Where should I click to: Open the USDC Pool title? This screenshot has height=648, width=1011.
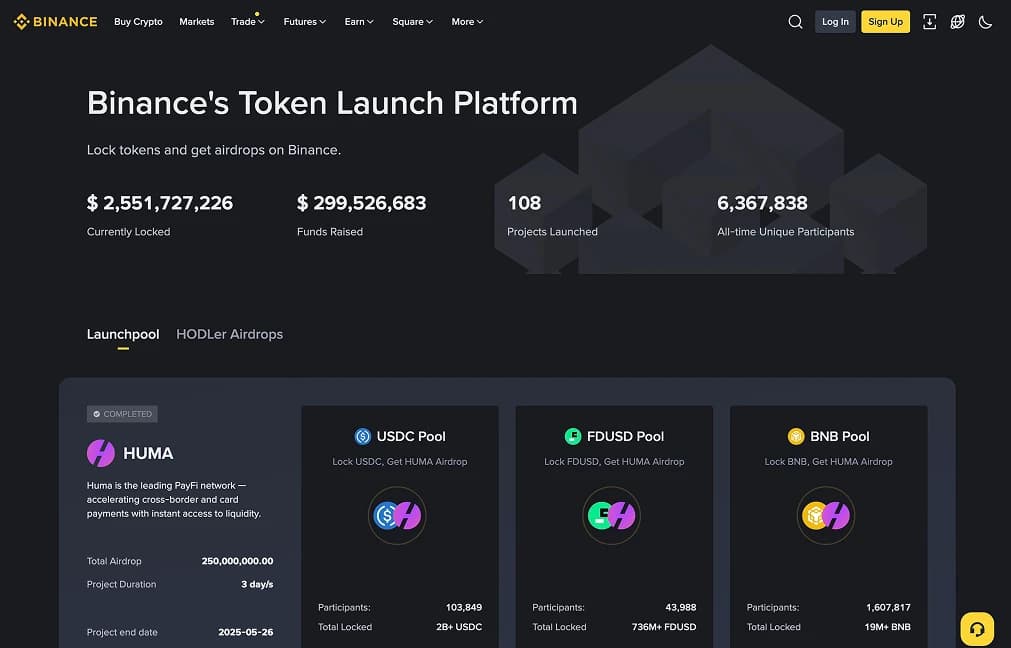tap(411, 437)
